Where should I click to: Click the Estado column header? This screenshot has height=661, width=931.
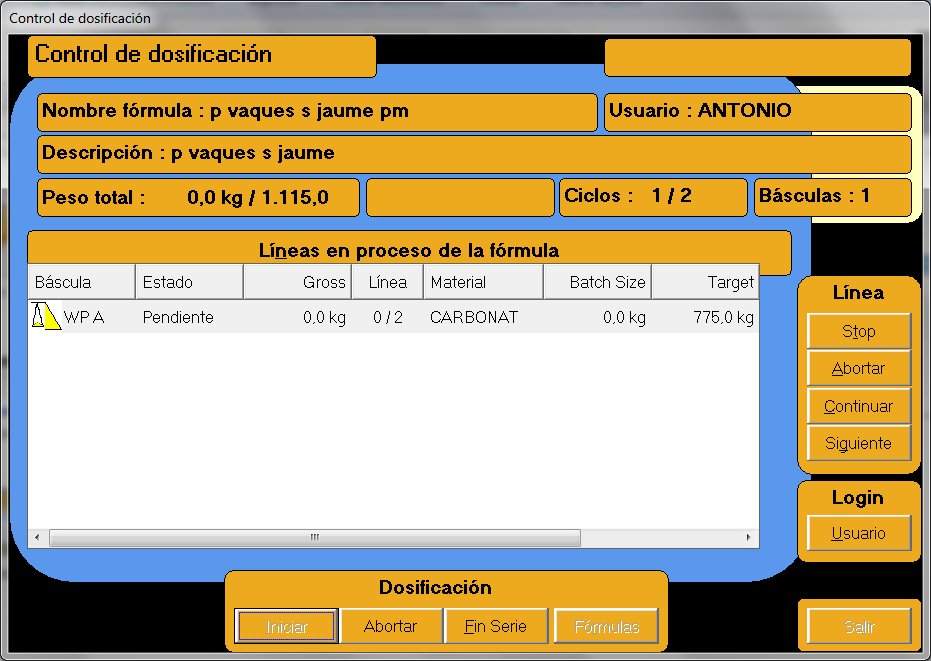189,282
